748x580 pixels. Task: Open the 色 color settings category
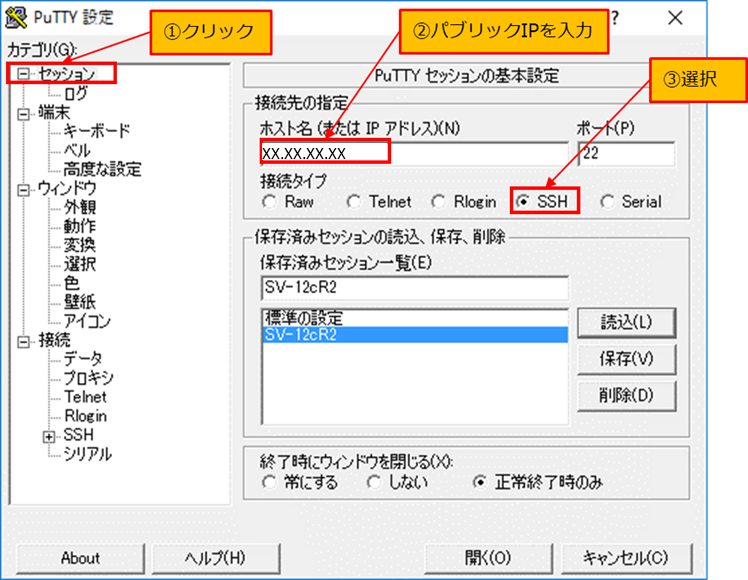click(x=71, y=283)
